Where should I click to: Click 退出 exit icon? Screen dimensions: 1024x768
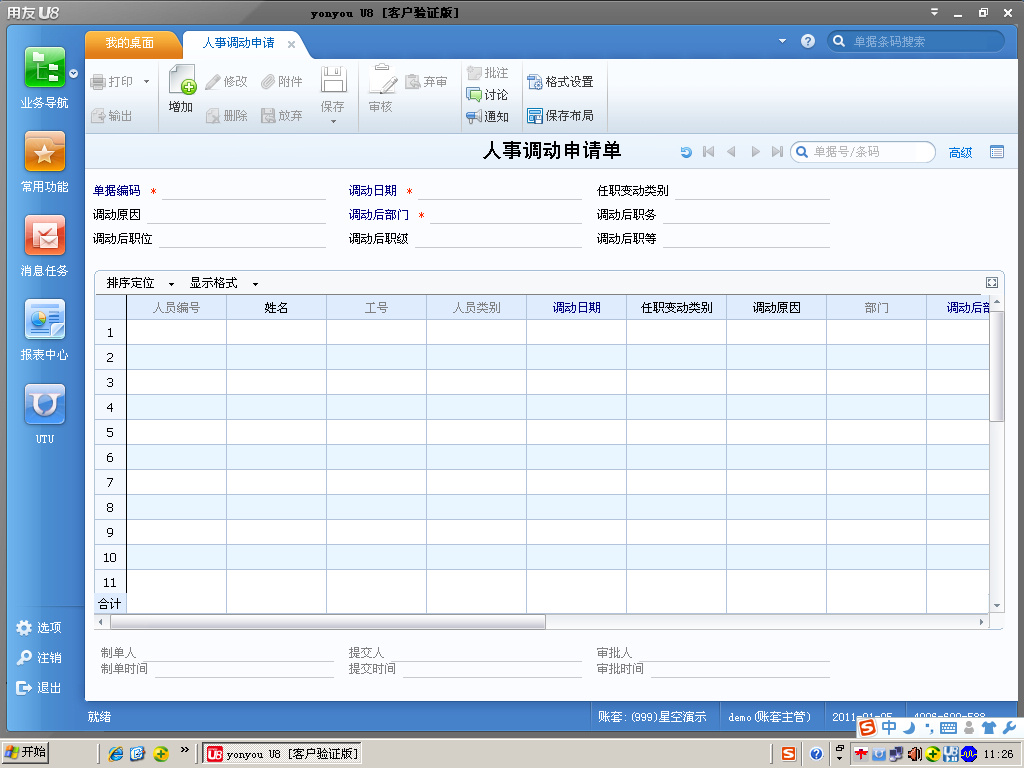24,688
